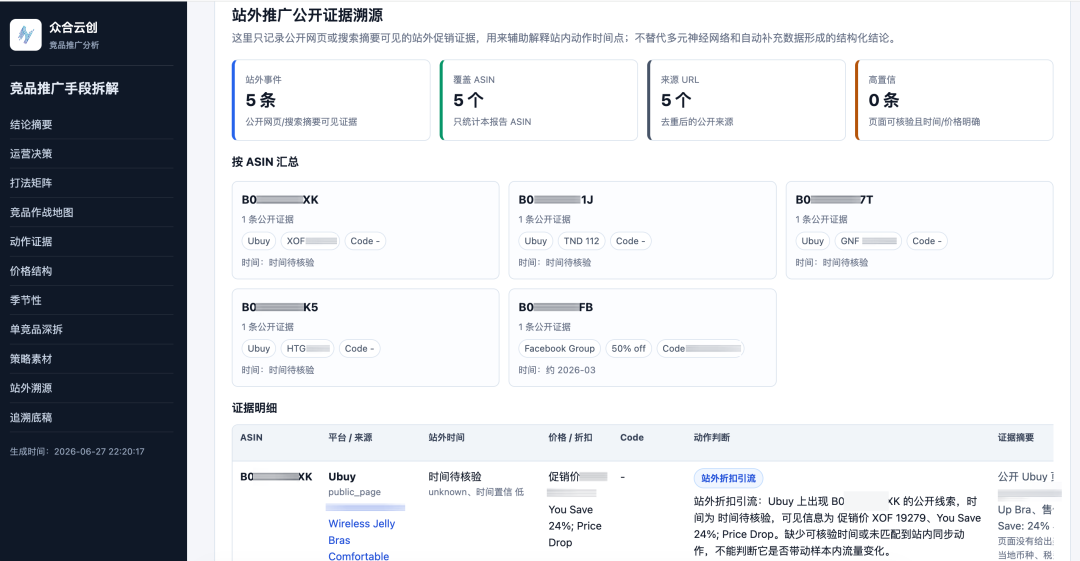1080x561 pixels.
Task: Click the XOF price tag
Action: point(311,241)
